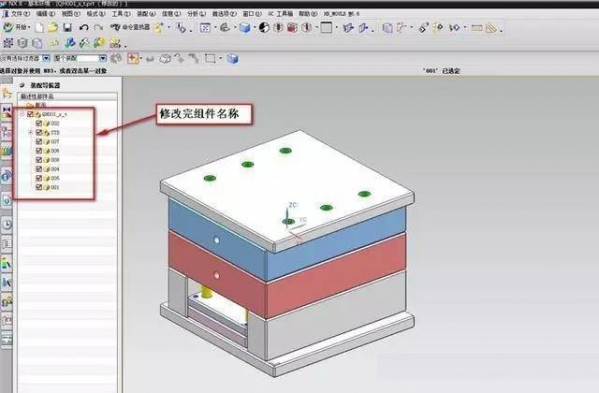This screenshot has height=393, width=599.
Task: Click the 开始 start button
Action: [16, 27]
